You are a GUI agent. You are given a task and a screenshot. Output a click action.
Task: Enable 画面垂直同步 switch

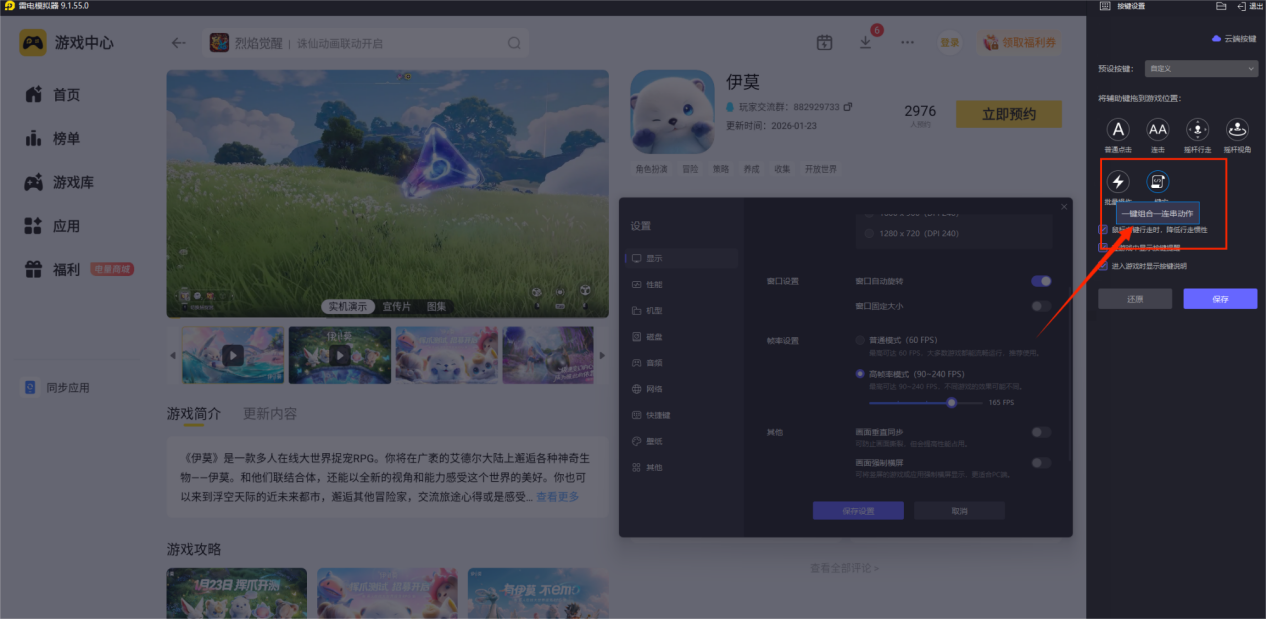click(1041, 432)
